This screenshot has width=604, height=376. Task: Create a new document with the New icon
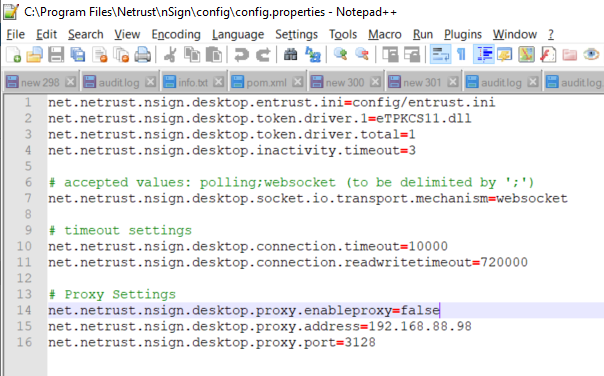(x=13, y=54)
